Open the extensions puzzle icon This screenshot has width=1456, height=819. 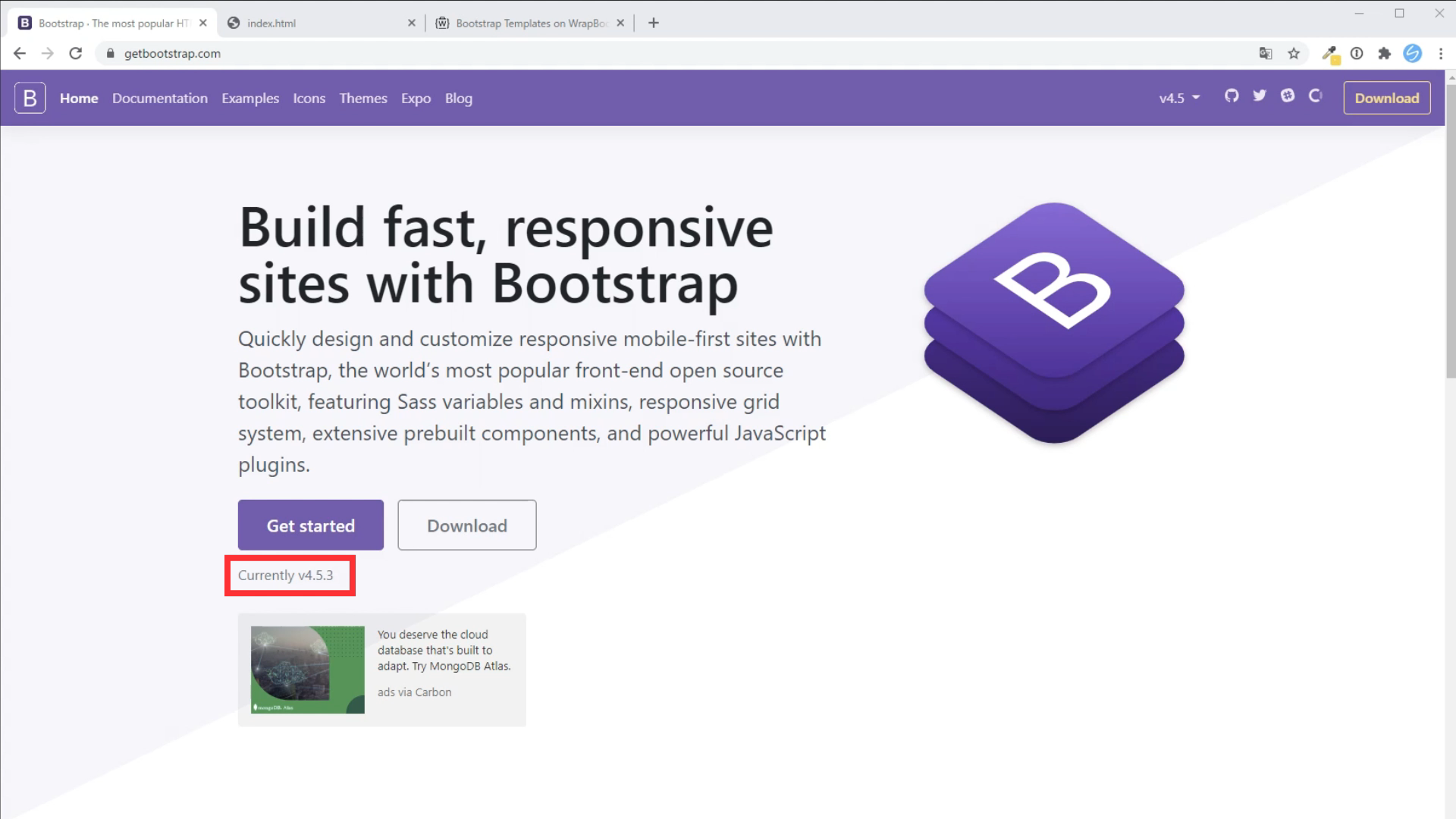pos(1385,53)
